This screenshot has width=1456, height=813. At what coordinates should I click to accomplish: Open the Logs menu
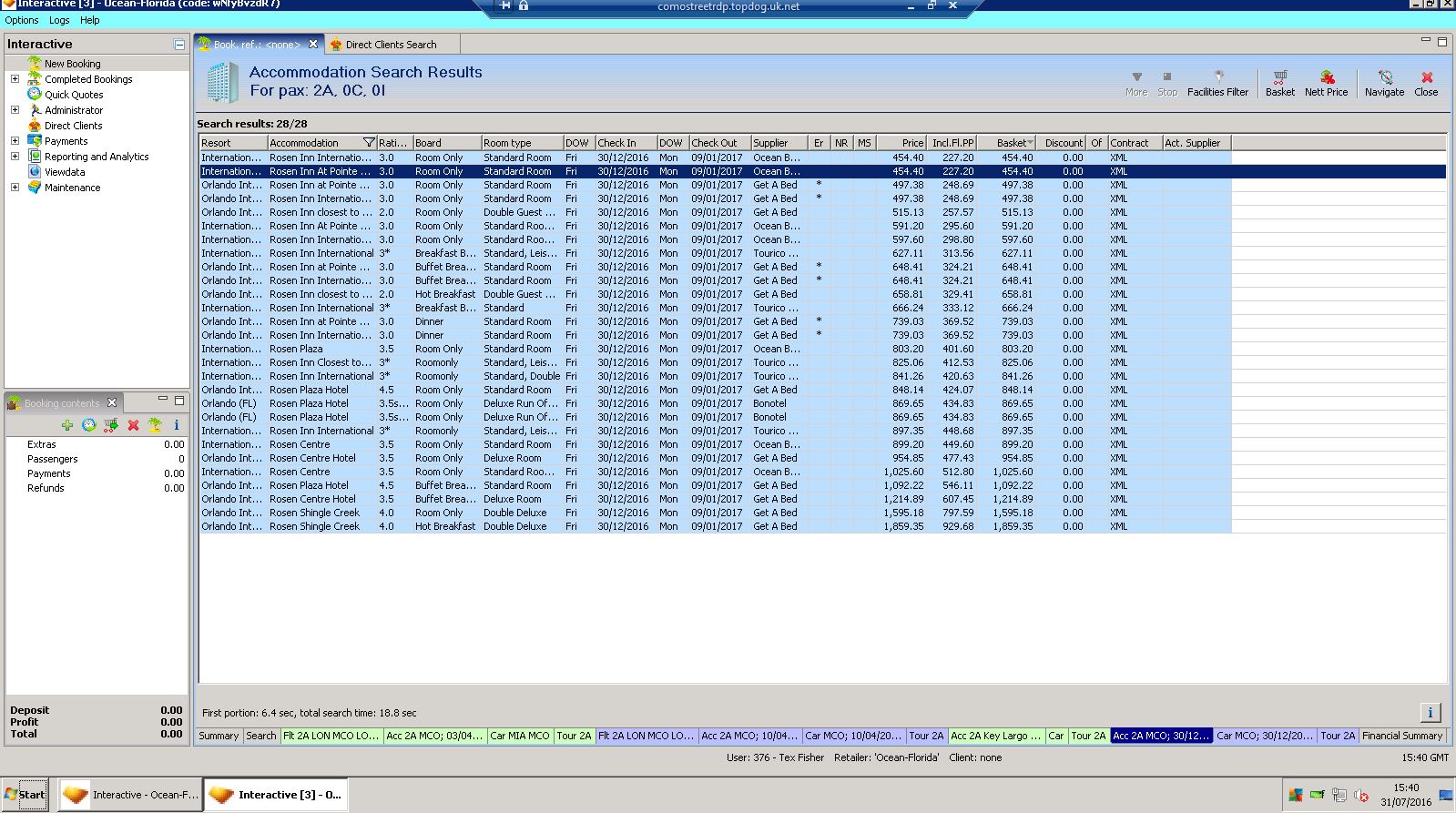pos(59,20)
